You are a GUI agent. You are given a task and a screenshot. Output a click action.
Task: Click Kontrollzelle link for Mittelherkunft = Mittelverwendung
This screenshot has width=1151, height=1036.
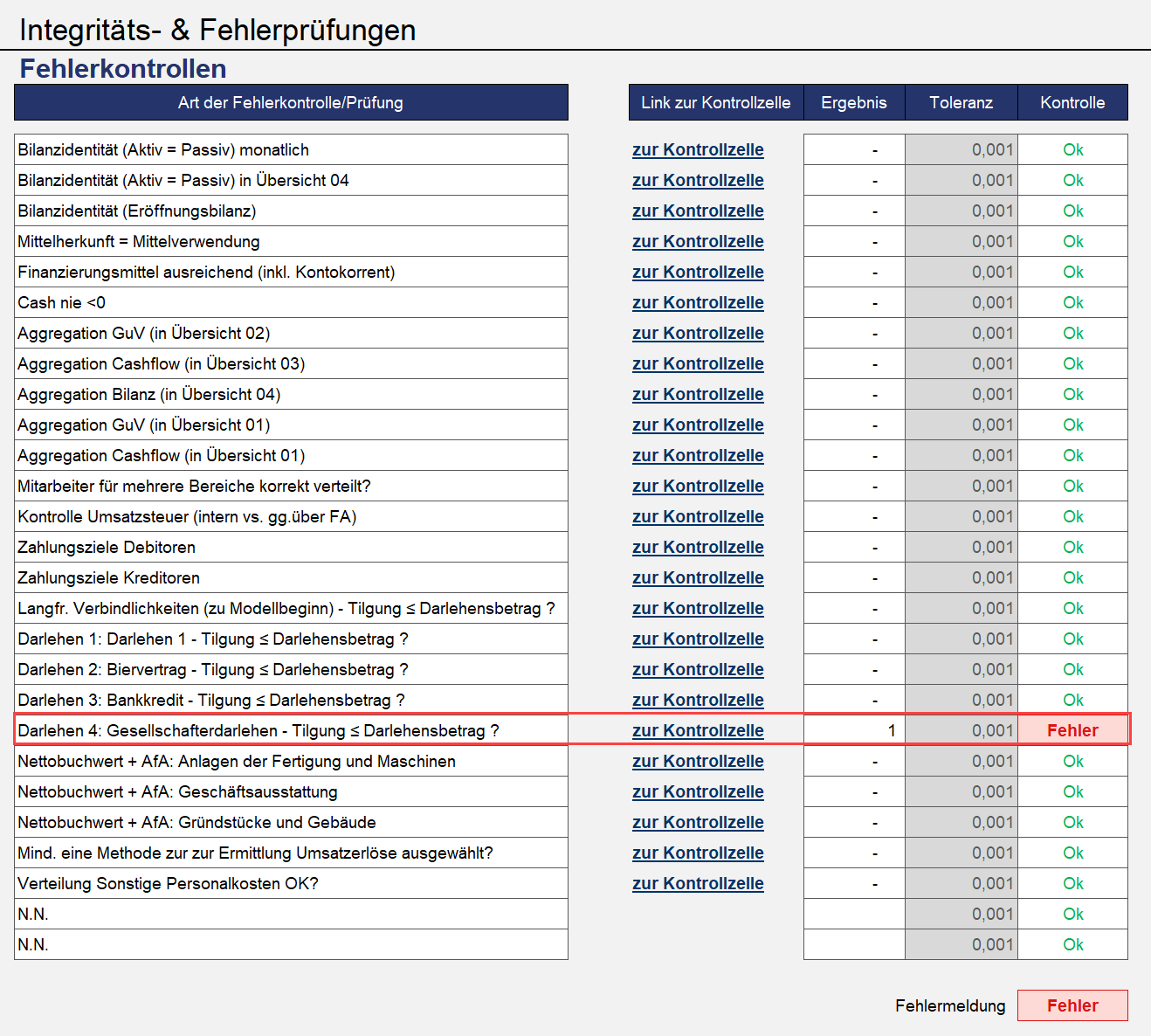(698, 241)
